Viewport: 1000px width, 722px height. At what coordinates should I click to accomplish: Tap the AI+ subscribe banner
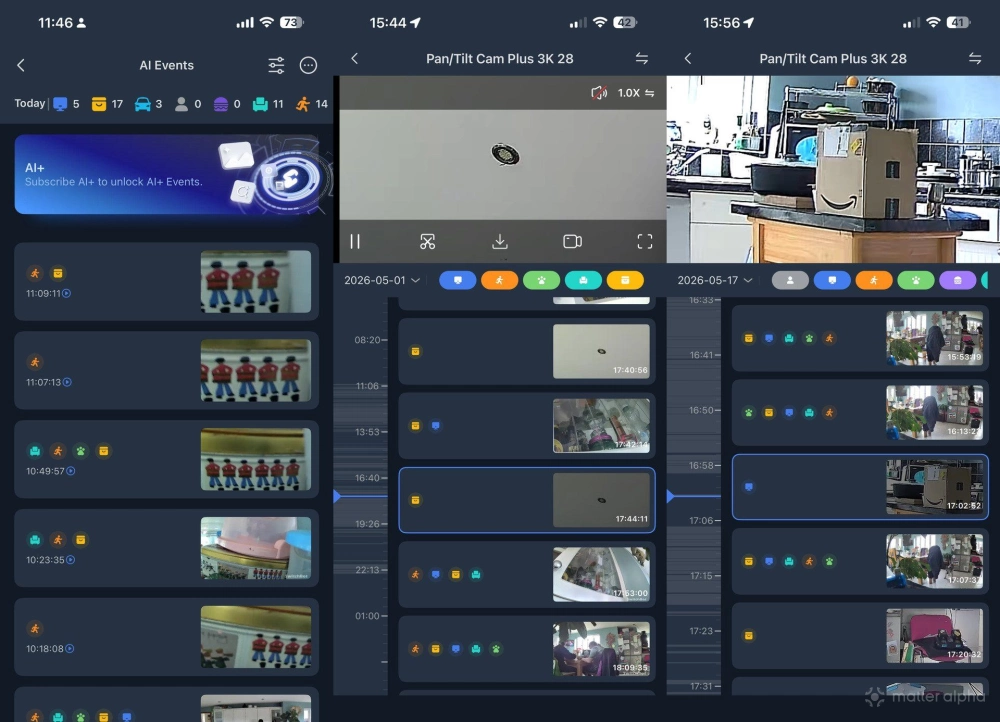tap(166, 174)
